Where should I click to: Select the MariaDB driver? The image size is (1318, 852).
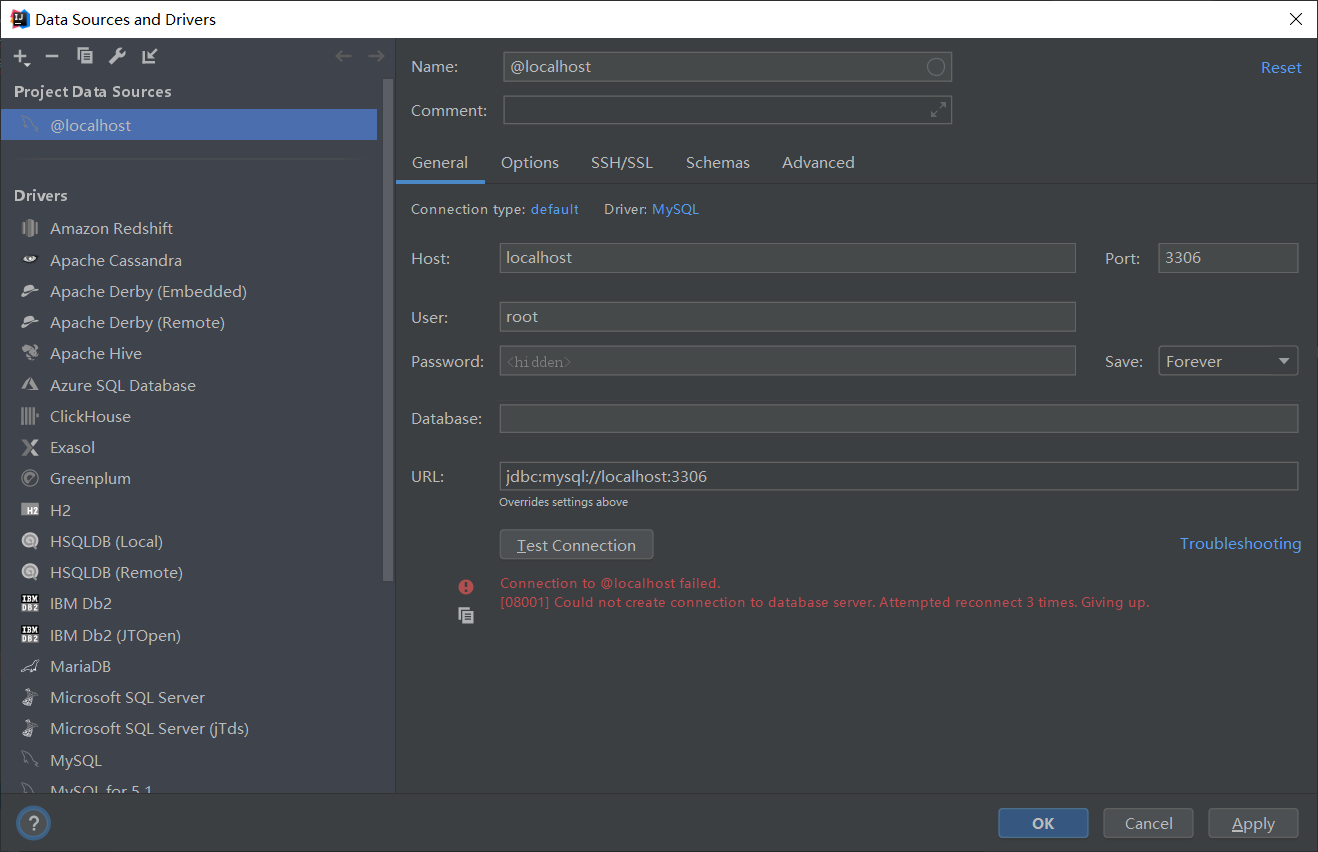189,666
